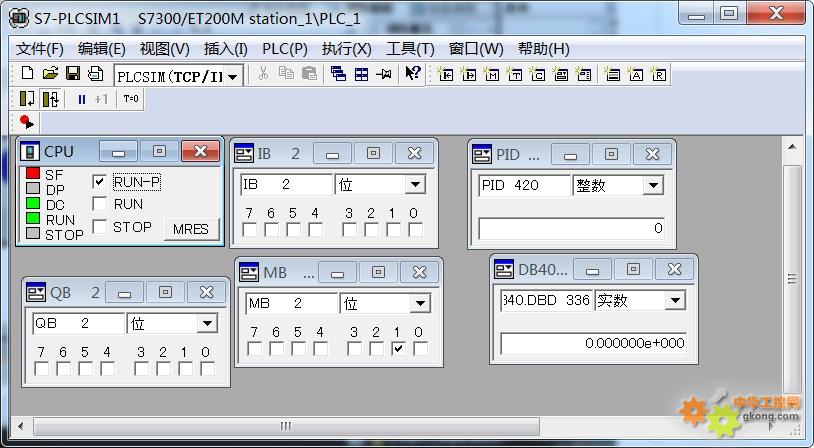Open the 帮助(H) menu
Viewport: 814px width, 448px height.
coord(544,49)
